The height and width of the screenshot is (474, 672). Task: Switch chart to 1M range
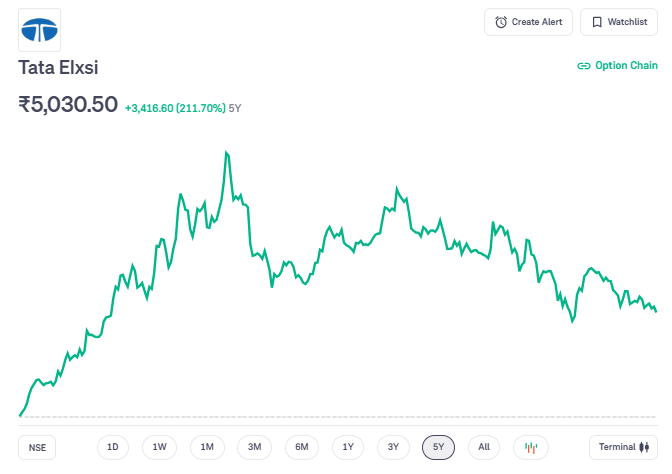pos(207,447)
